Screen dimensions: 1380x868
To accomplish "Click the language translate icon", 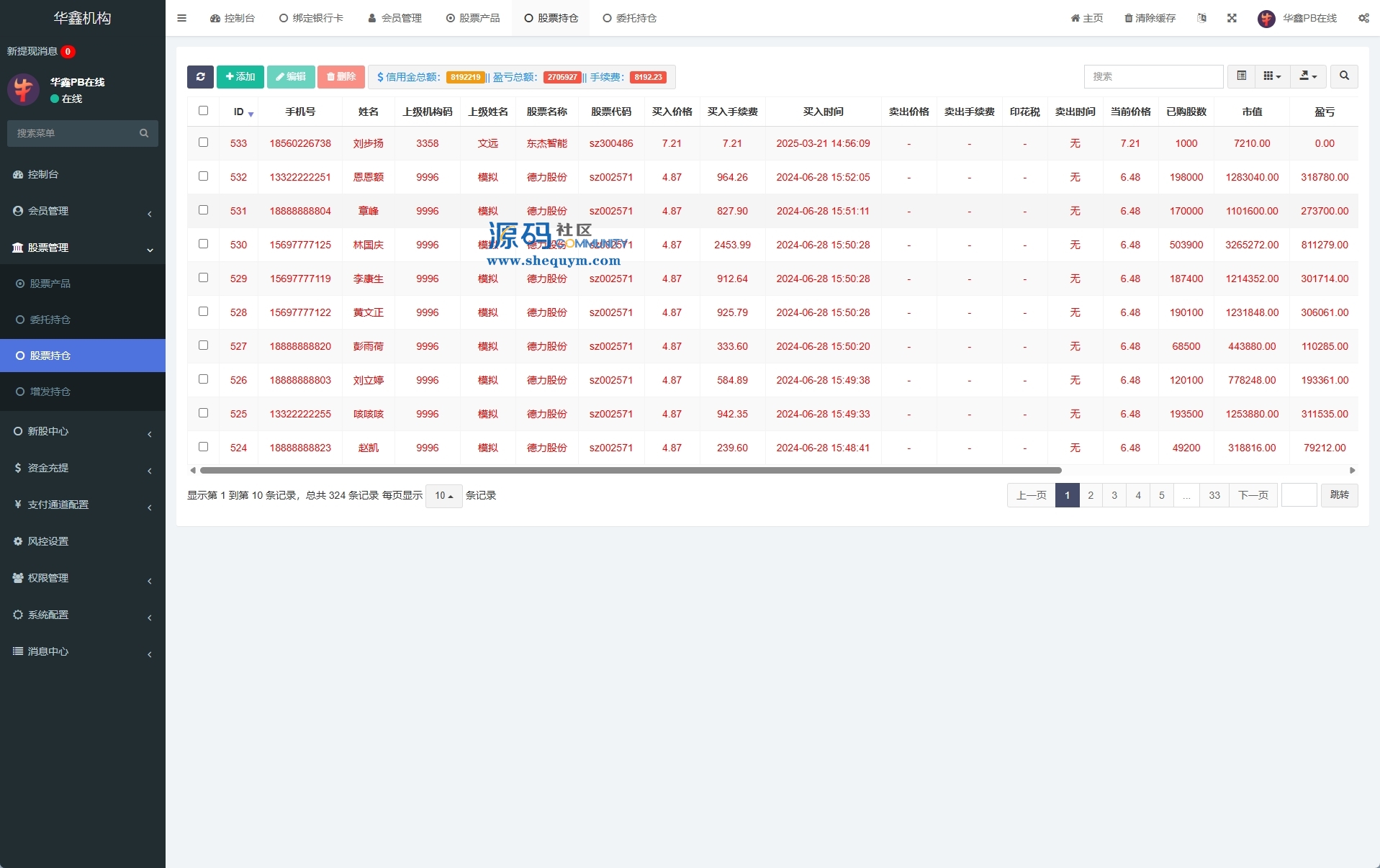I will coord(1201,18).
